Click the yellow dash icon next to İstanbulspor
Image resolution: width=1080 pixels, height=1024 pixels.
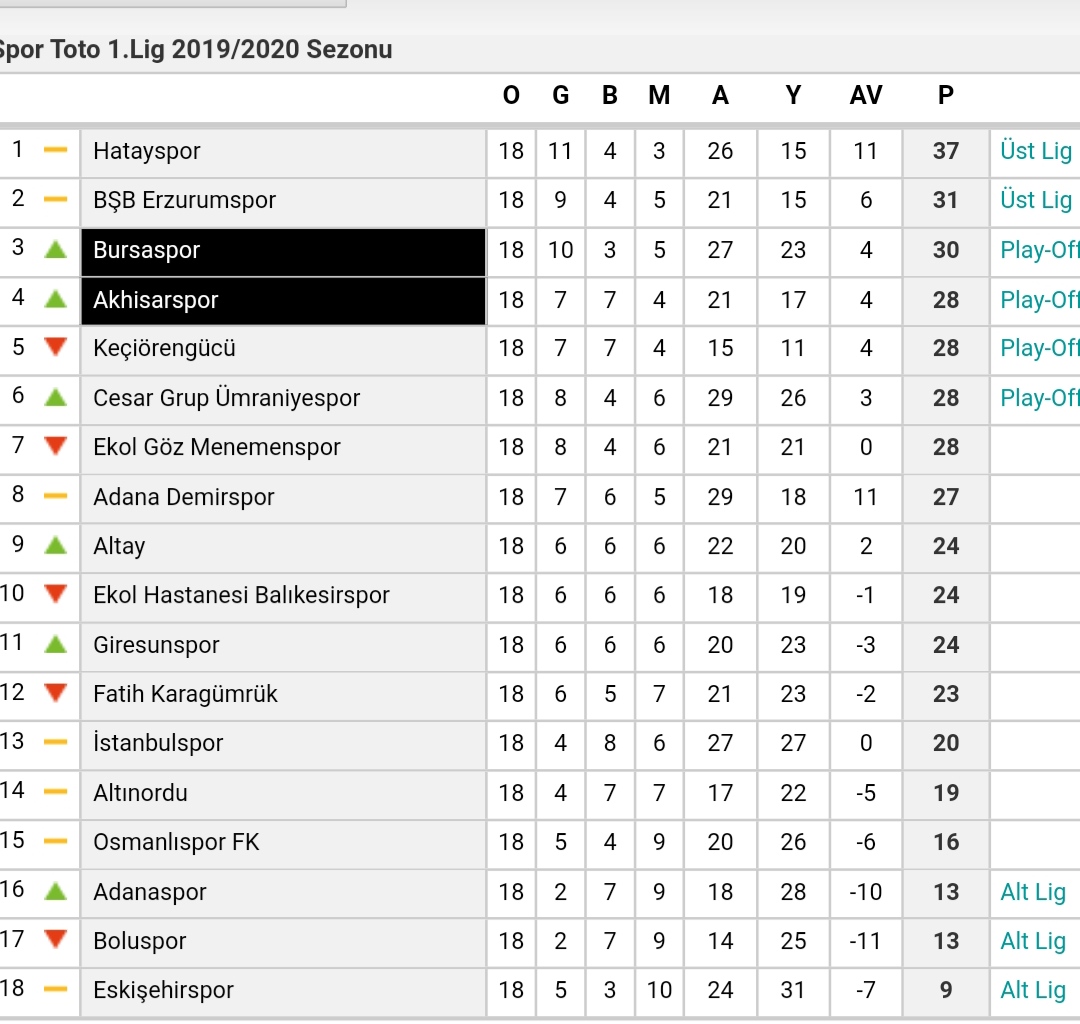(55, 742)
